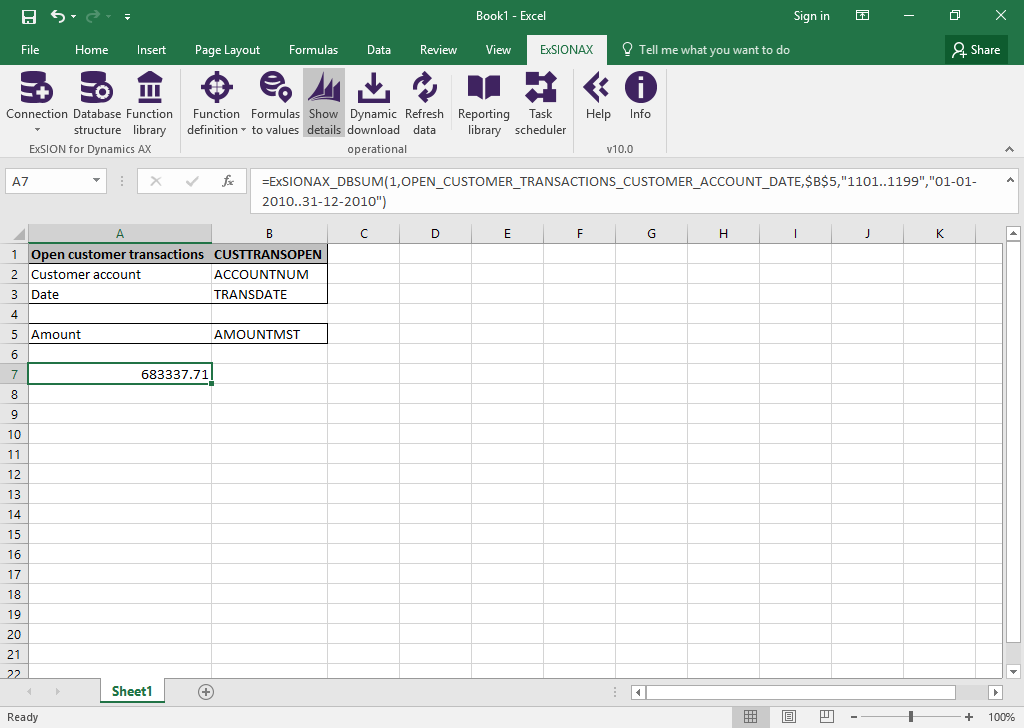This screenshot has width=1024, height=728.
Task: Click the Insert Function fx button
Action: [x=228, y=181]
